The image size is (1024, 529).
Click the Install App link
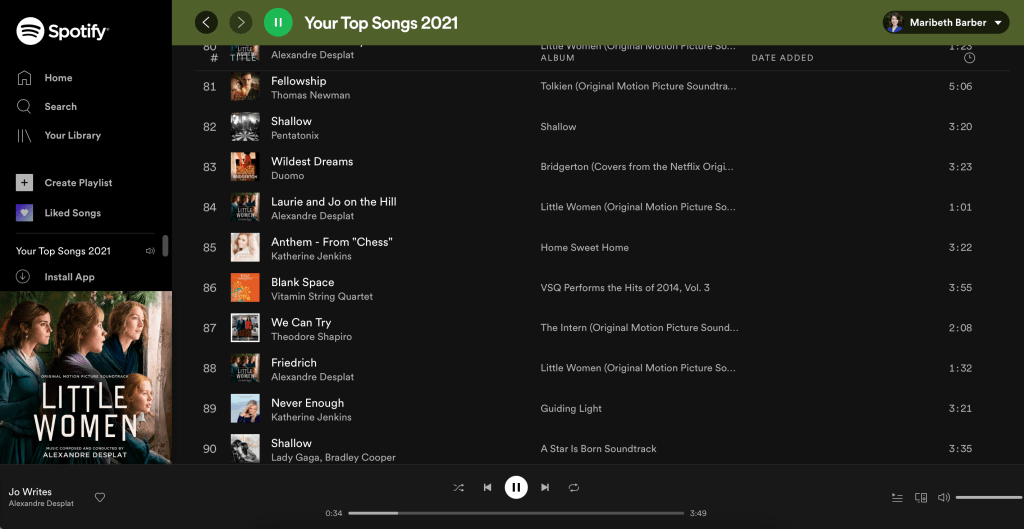69,277
